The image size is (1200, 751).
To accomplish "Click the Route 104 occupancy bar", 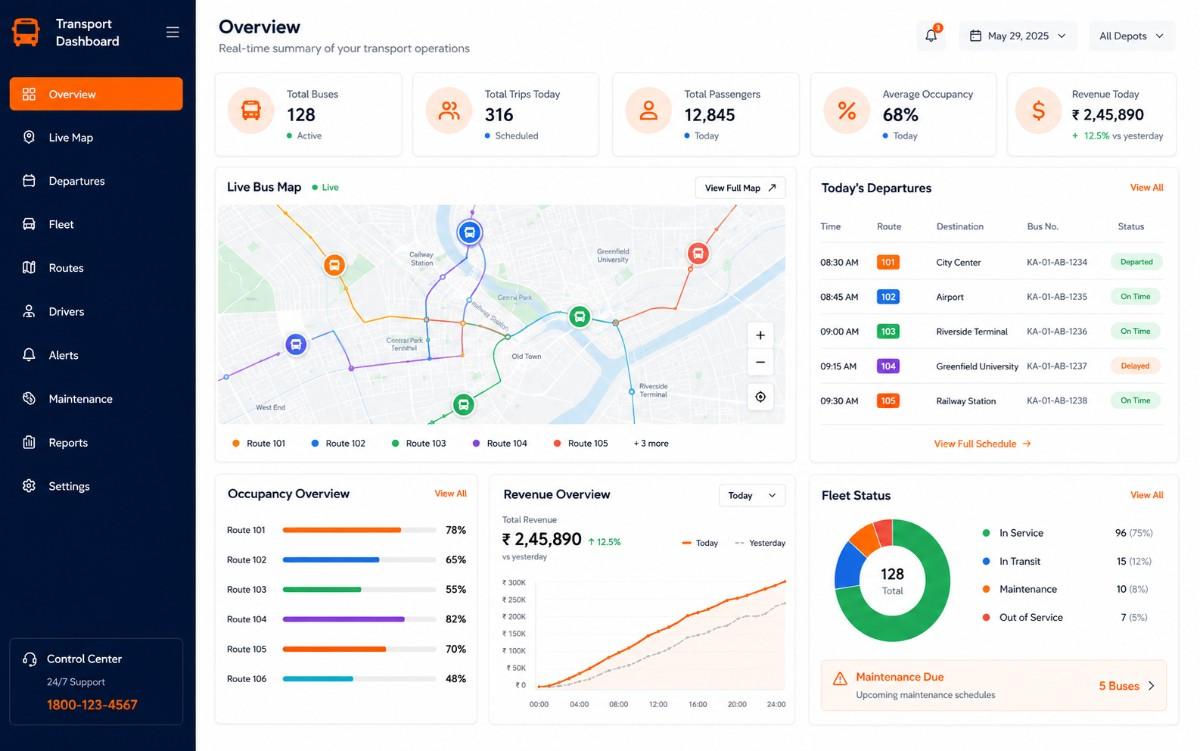I will point(359,619).
